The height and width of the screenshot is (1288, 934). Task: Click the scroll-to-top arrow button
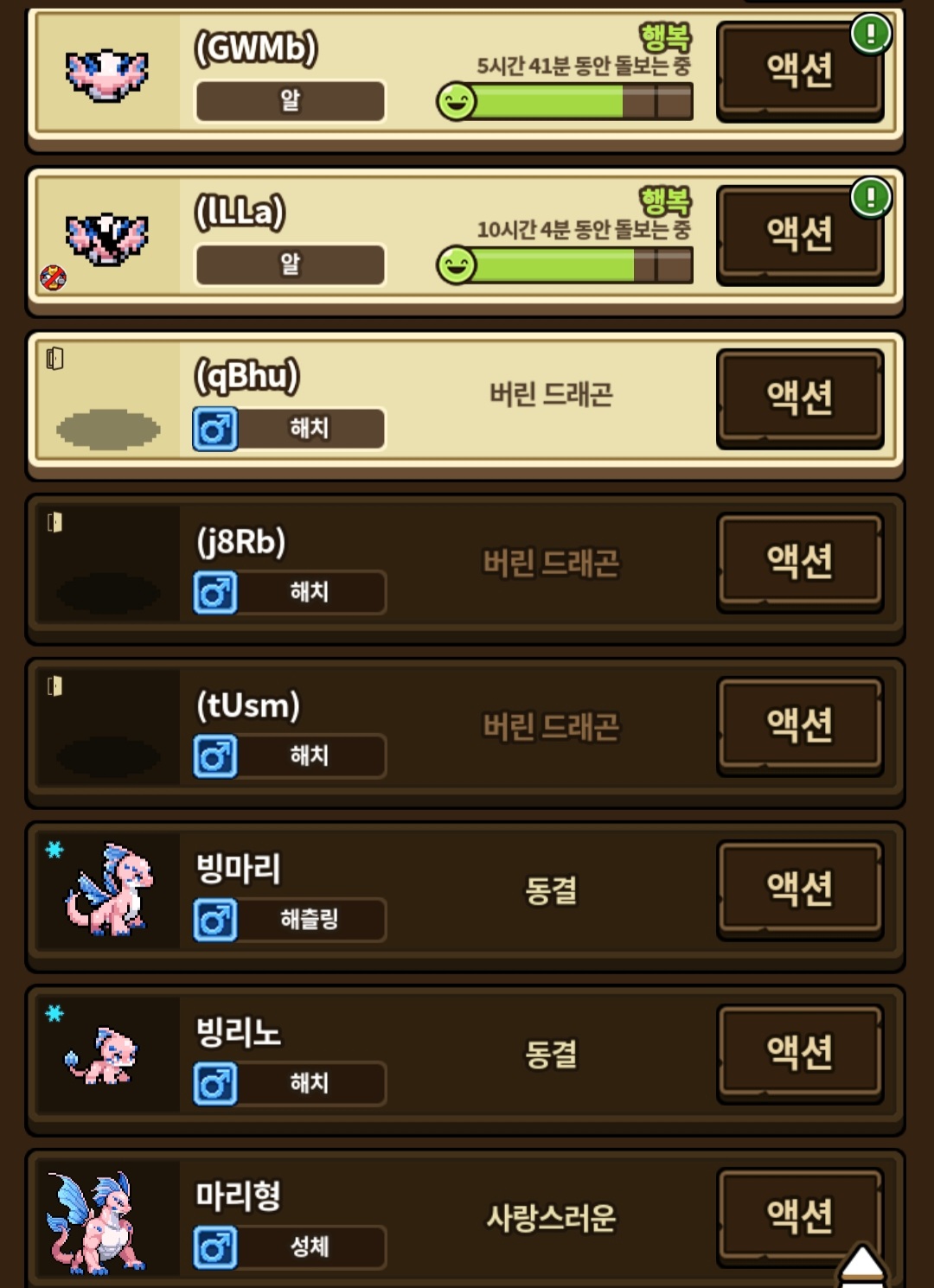pos(862,1266)
